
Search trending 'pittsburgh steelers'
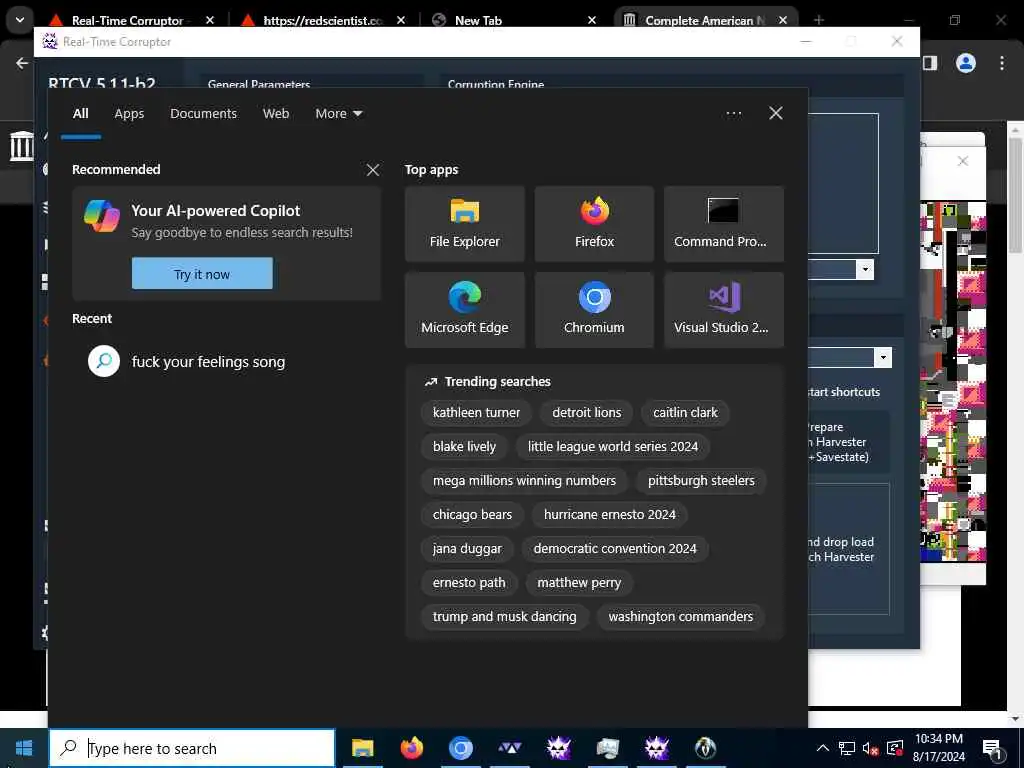pyautogui.click(x=701, y=481)
